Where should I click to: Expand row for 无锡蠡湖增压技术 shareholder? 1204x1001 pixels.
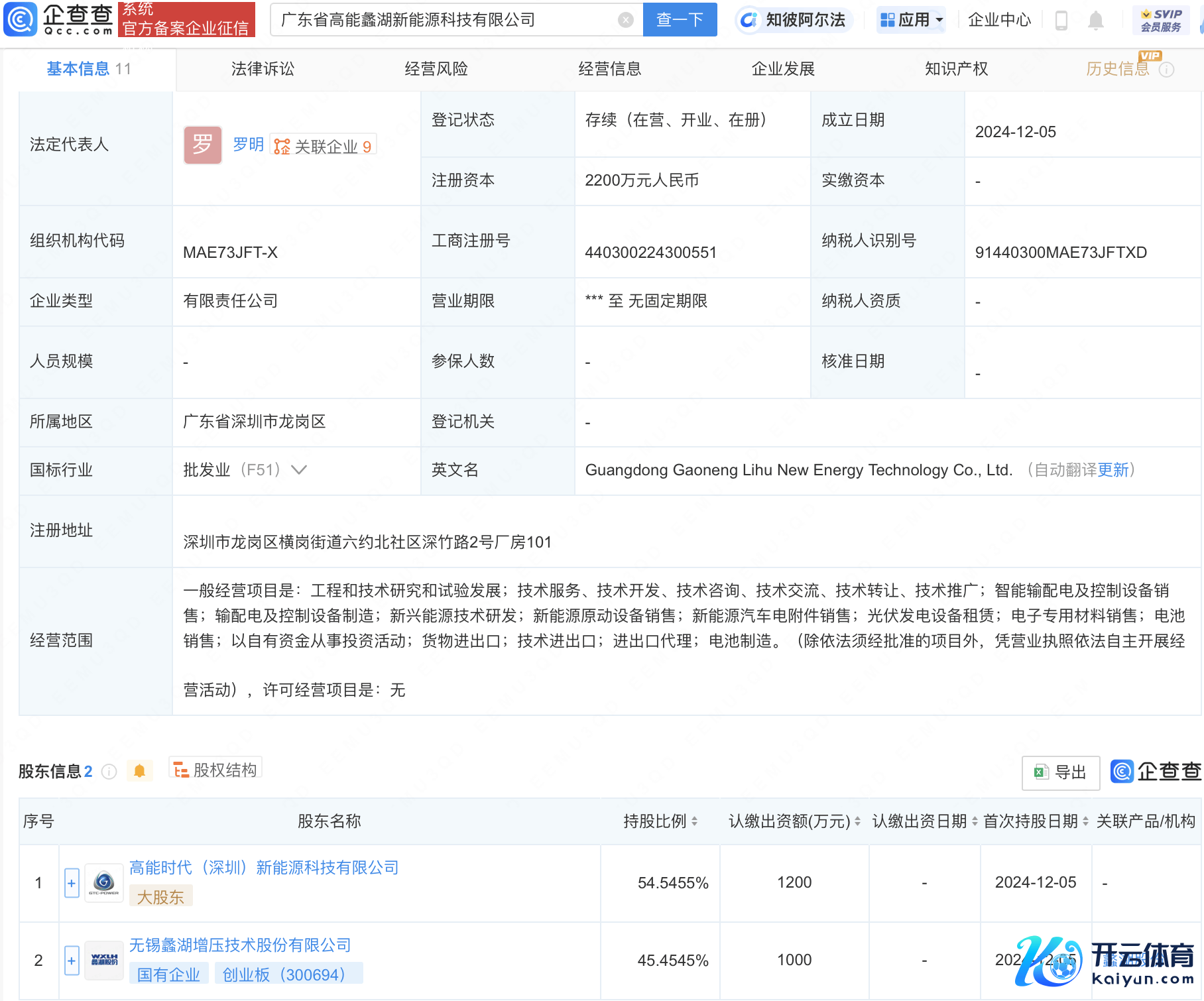click(x=72, y=961)
